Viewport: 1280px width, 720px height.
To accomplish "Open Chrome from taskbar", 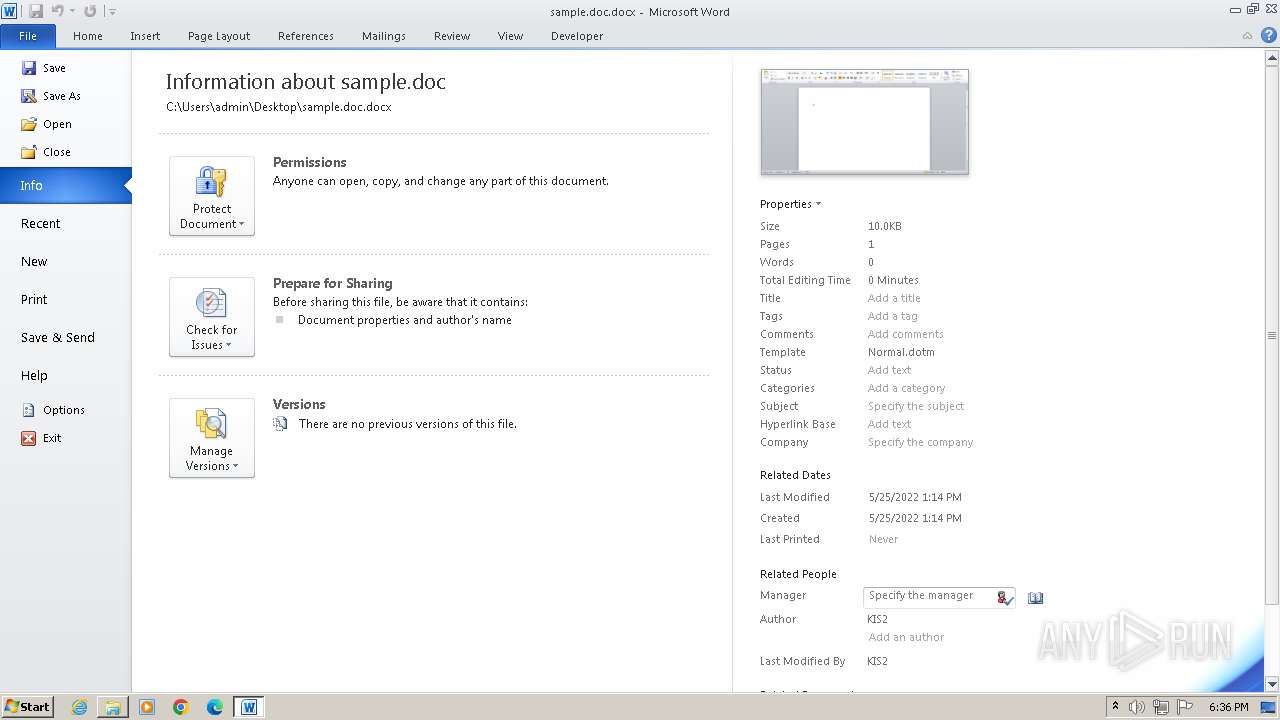I will 181,707.
